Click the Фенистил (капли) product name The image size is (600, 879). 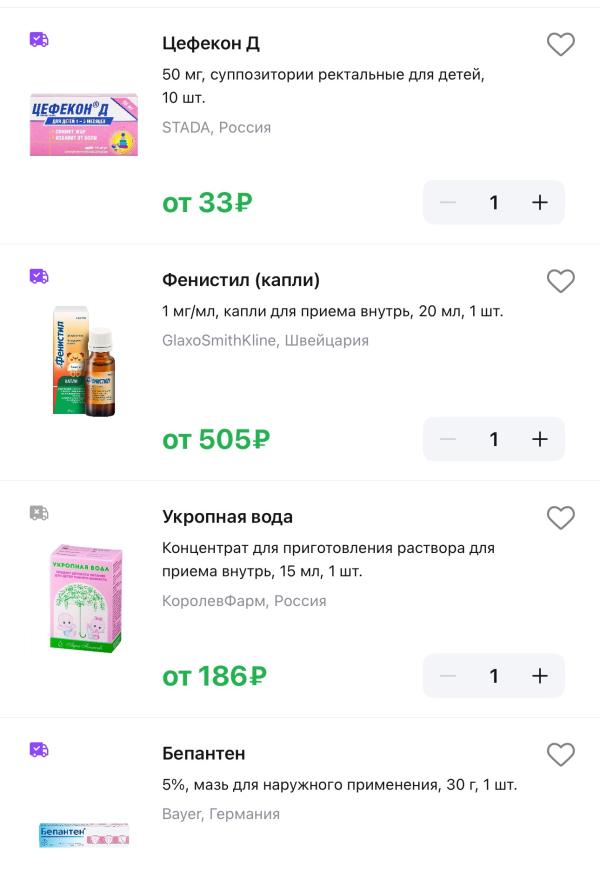[240, 280]
